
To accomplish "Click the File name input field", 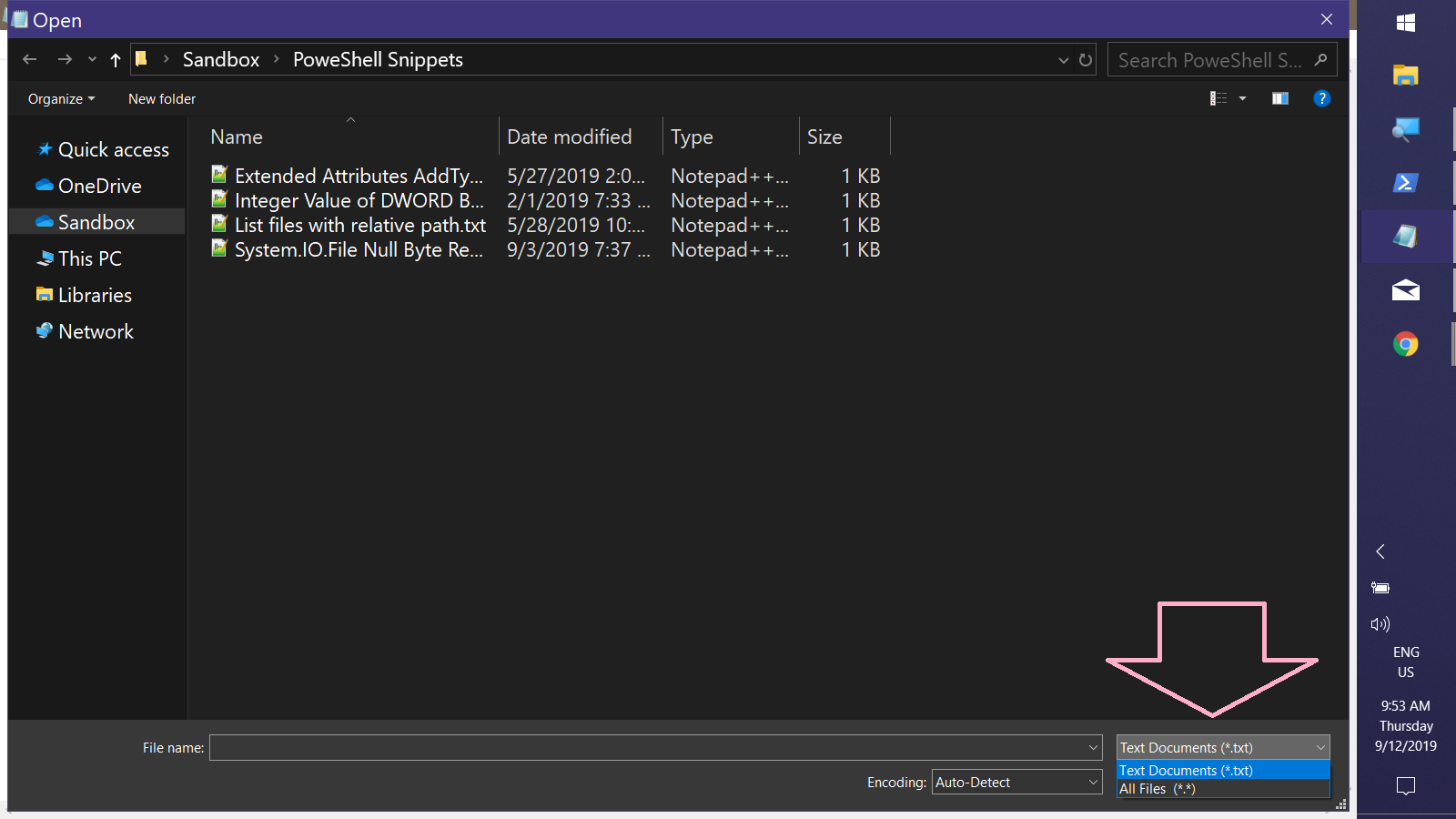I will click(x=647, y=748).
